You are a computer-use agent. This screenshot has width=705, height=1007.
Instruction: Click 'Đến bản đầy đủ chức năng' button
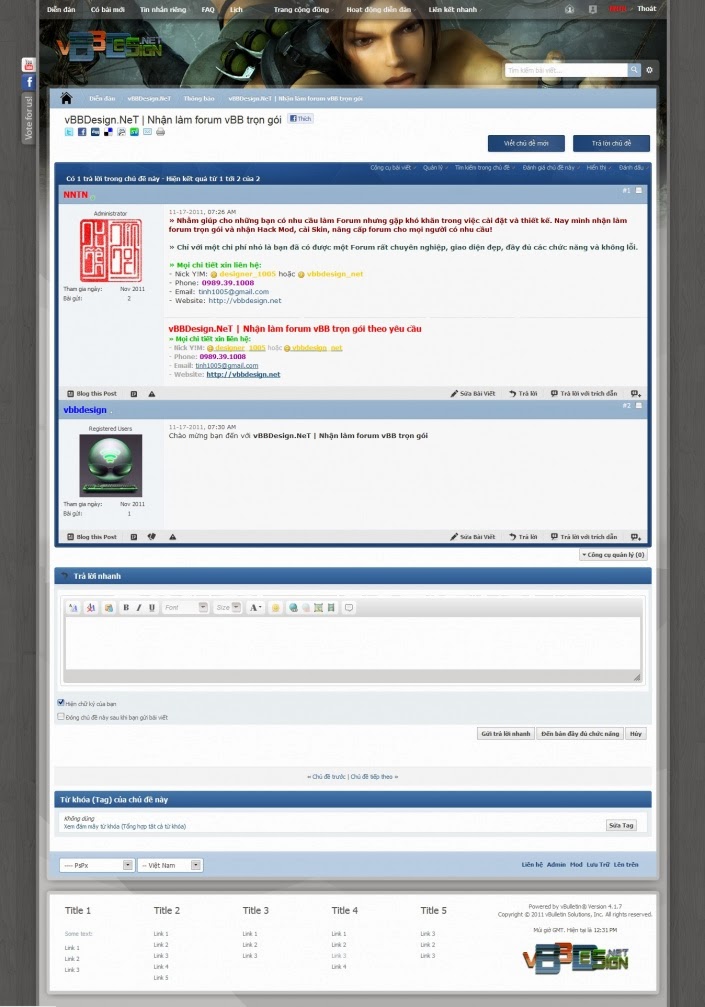tap(580, 733)
